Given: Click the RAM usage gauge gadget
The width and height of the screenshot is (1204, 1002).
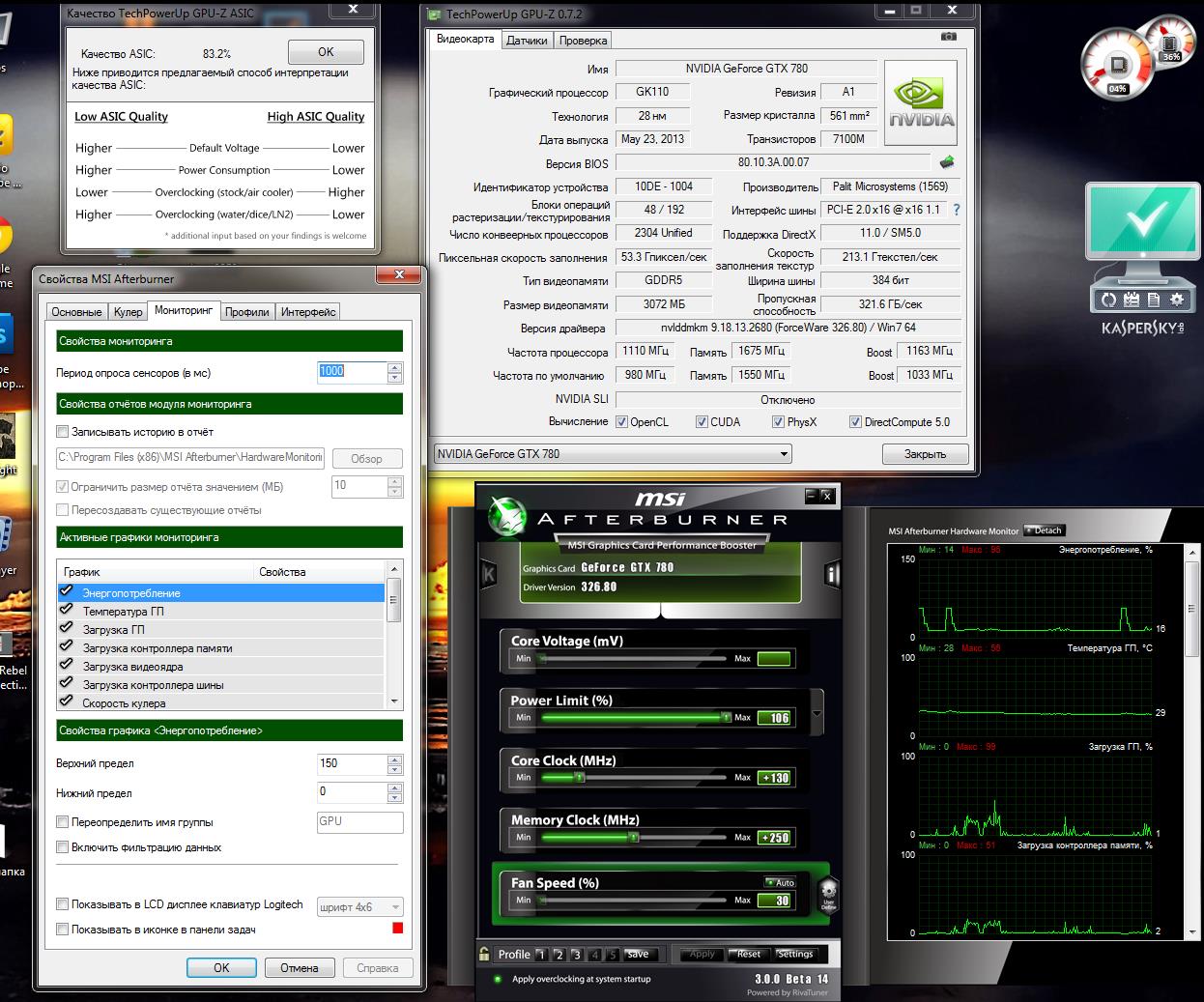Looking at the screenshot, I should pos(1170,42).
